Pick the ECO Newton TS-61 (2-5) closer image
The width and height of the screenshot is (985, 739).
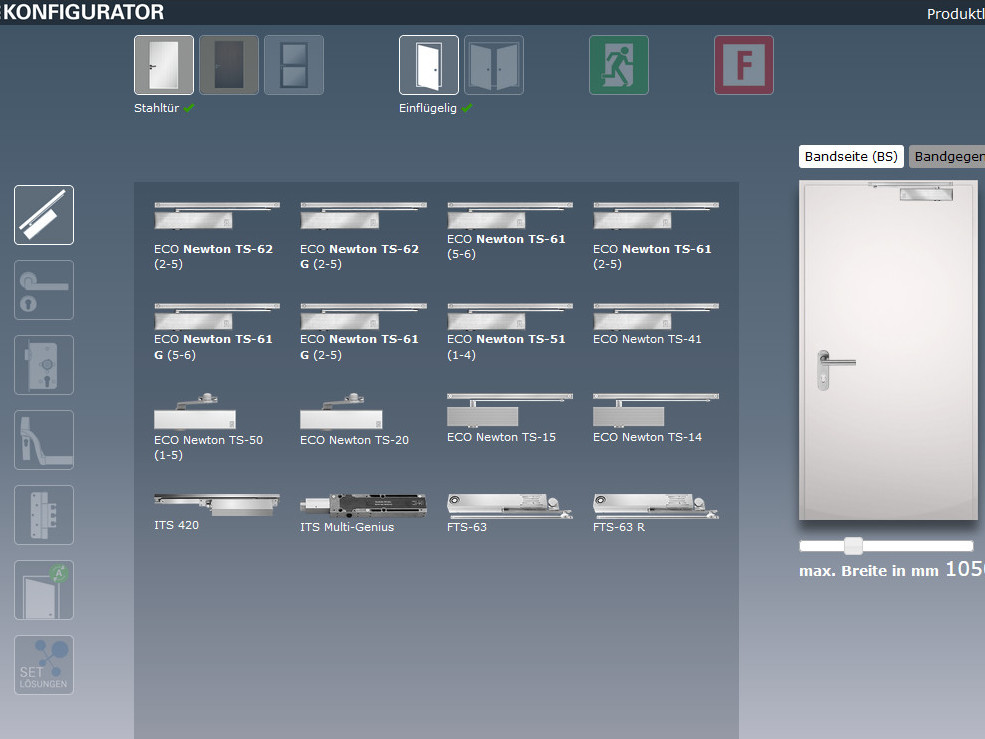(x=656, y=216)
